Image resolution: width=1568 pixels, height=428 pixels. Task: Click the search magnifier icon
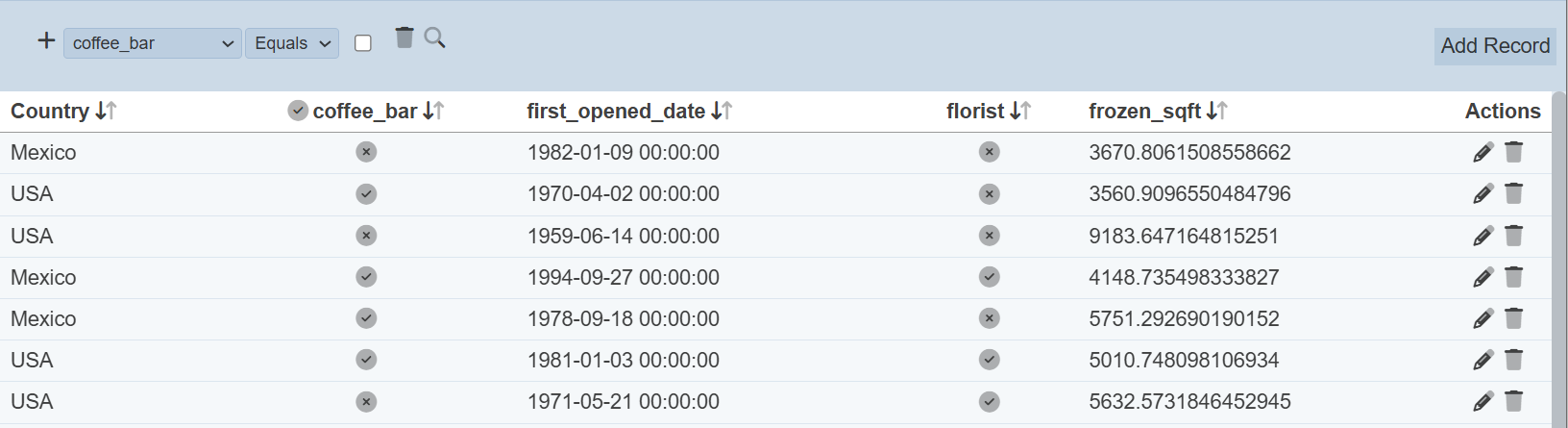click(434, 38)
